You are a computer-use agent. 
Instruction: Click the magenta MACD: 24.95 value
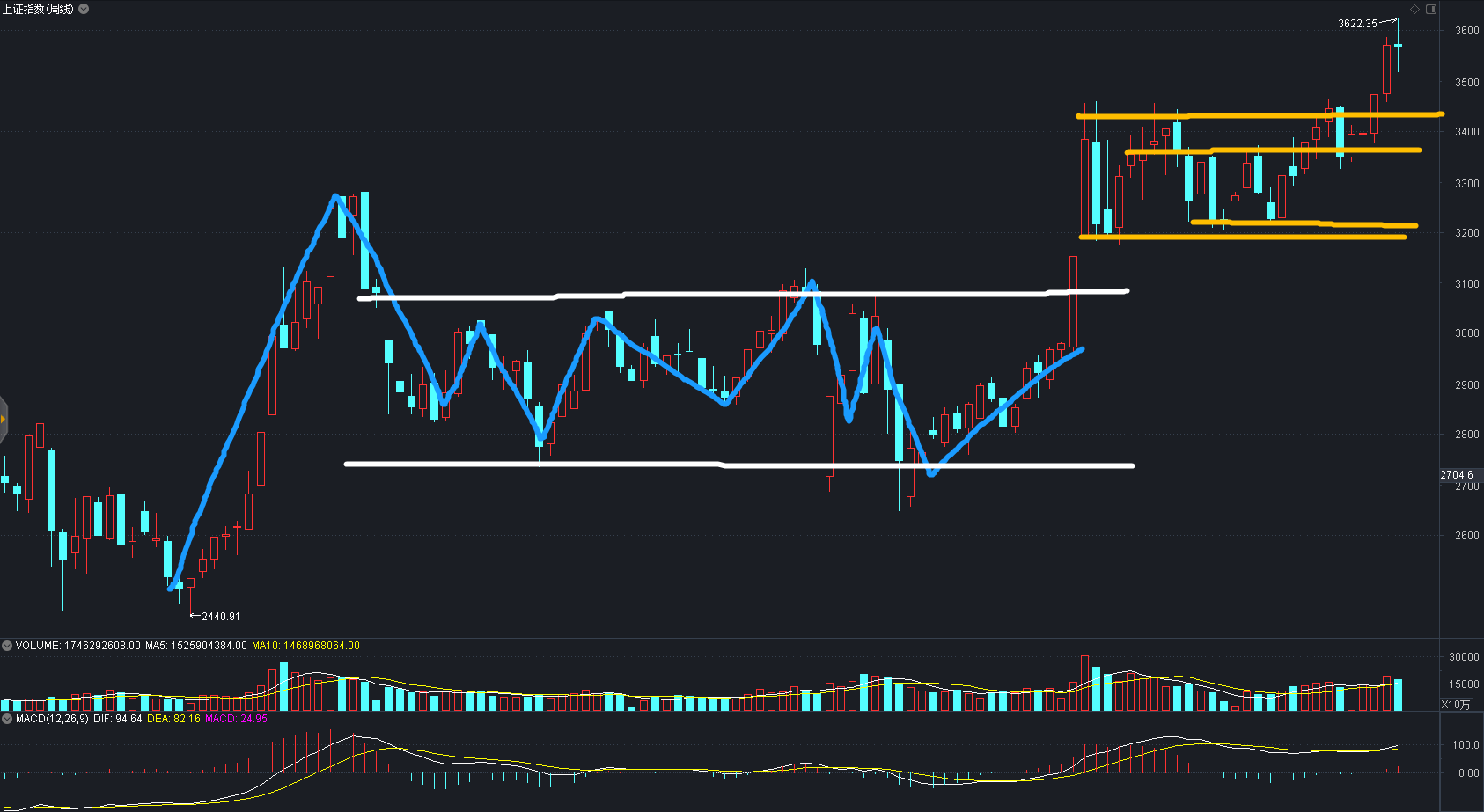pyautogui.click(x=237, y=719)
